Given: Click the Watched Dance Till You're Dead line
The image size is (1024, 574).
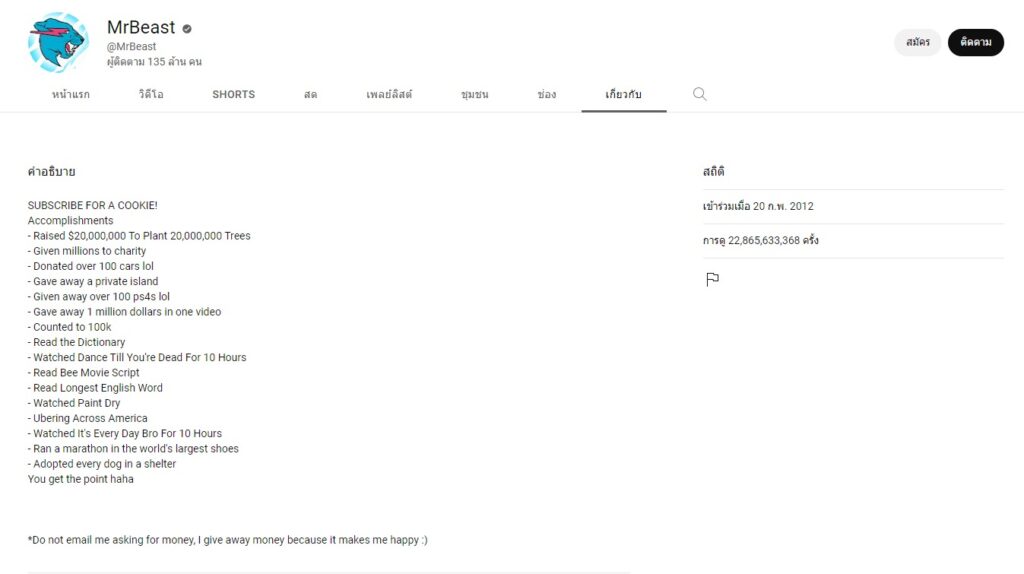Looking at the screenshot, I should 137,357.
